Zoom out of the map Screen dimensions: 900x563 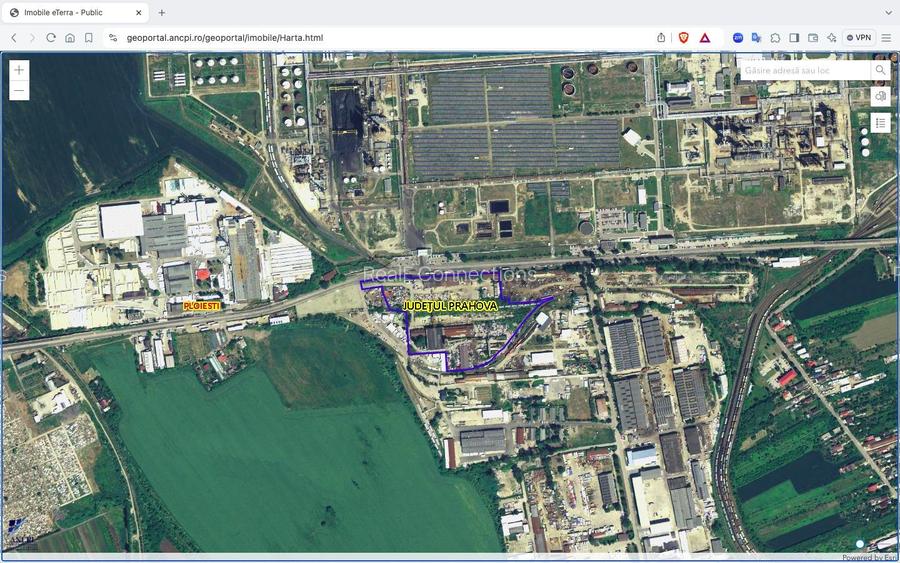(x=19, y=91)
